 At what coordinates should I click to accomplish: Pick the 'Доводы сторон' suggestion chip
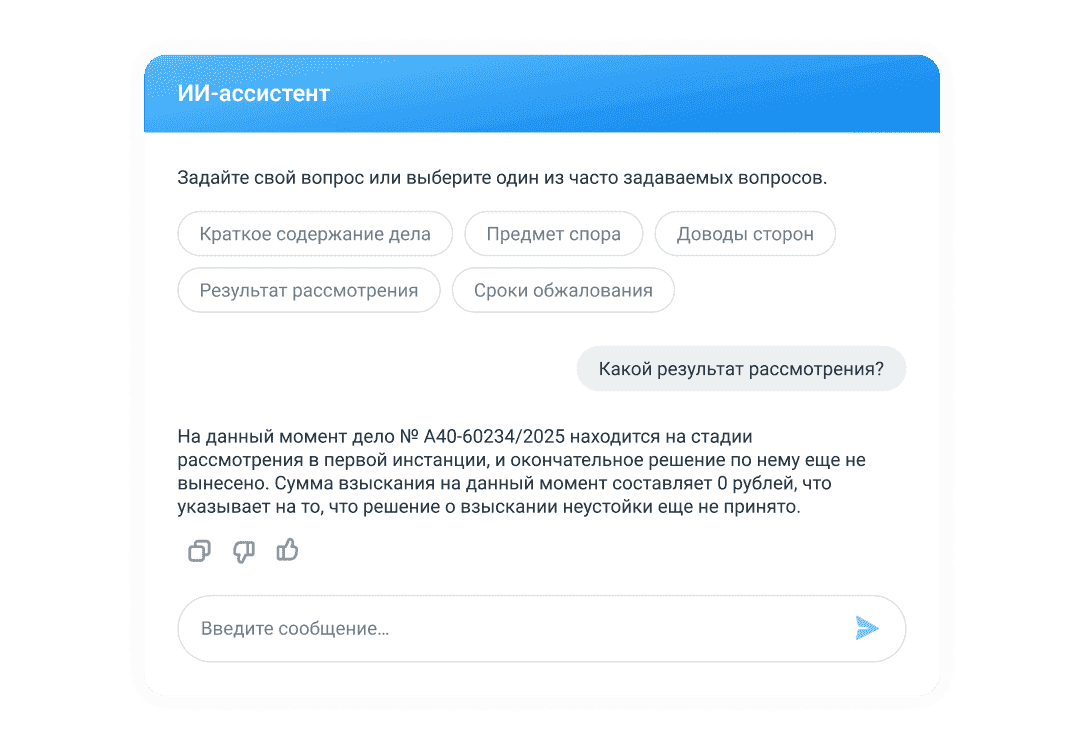pos(745,234)
